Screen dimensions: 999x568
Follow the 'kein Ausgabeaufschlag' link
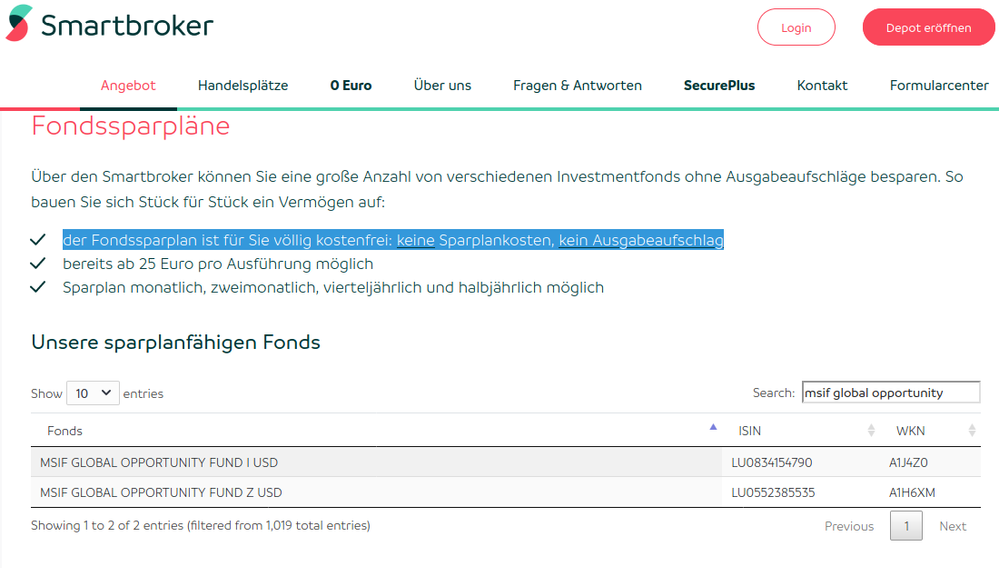tap(641, 240)
